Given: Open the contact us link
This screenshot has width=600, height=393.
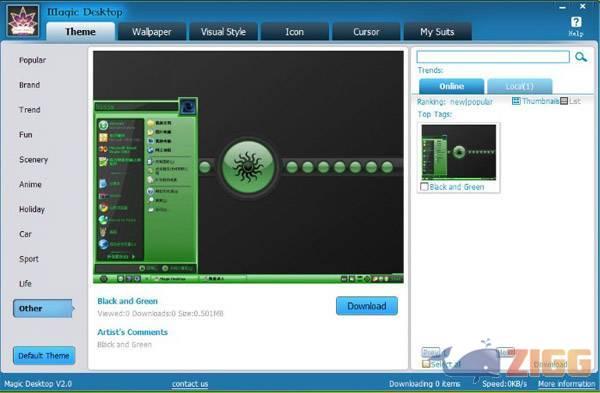Looking at the screenshot, I should pyautogui.click(x=190, y=384).
